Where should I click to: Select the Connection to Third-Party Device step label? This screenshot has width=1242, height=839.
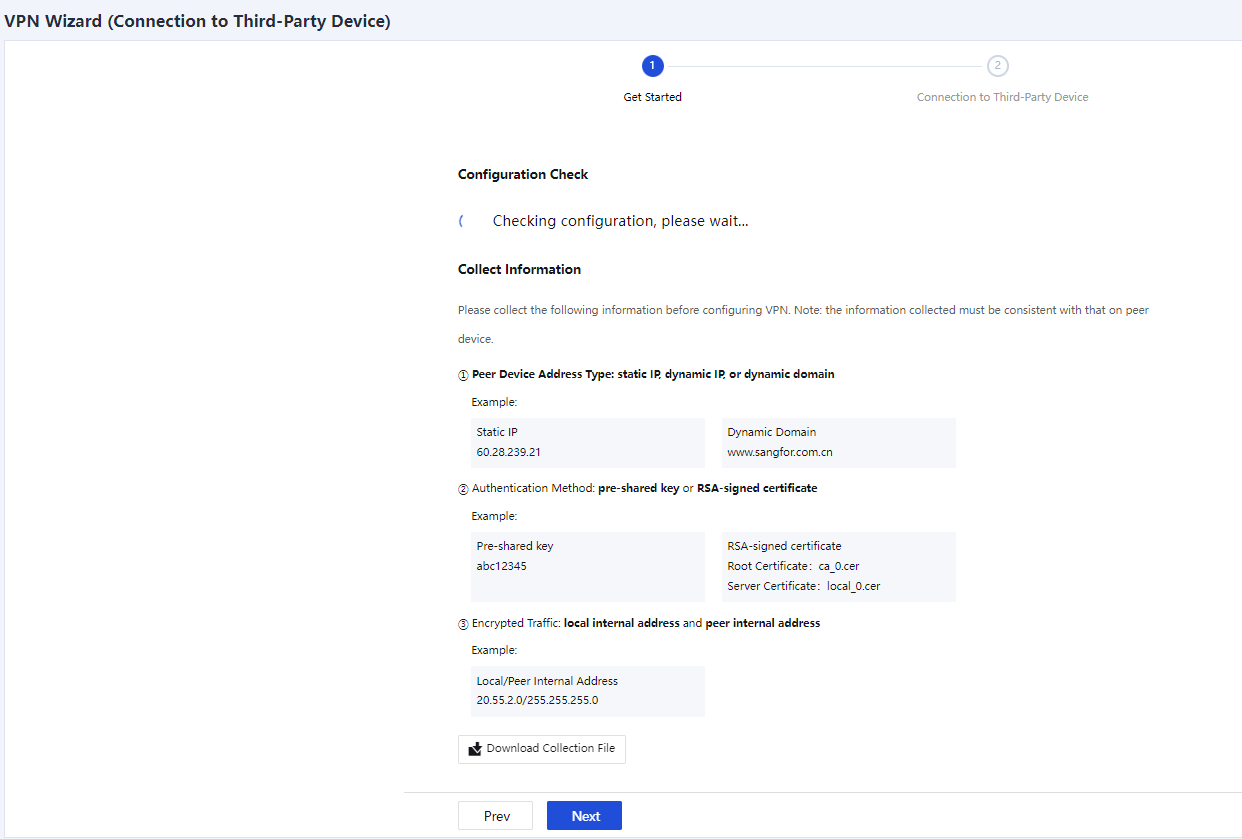[x=1002, y=97]
